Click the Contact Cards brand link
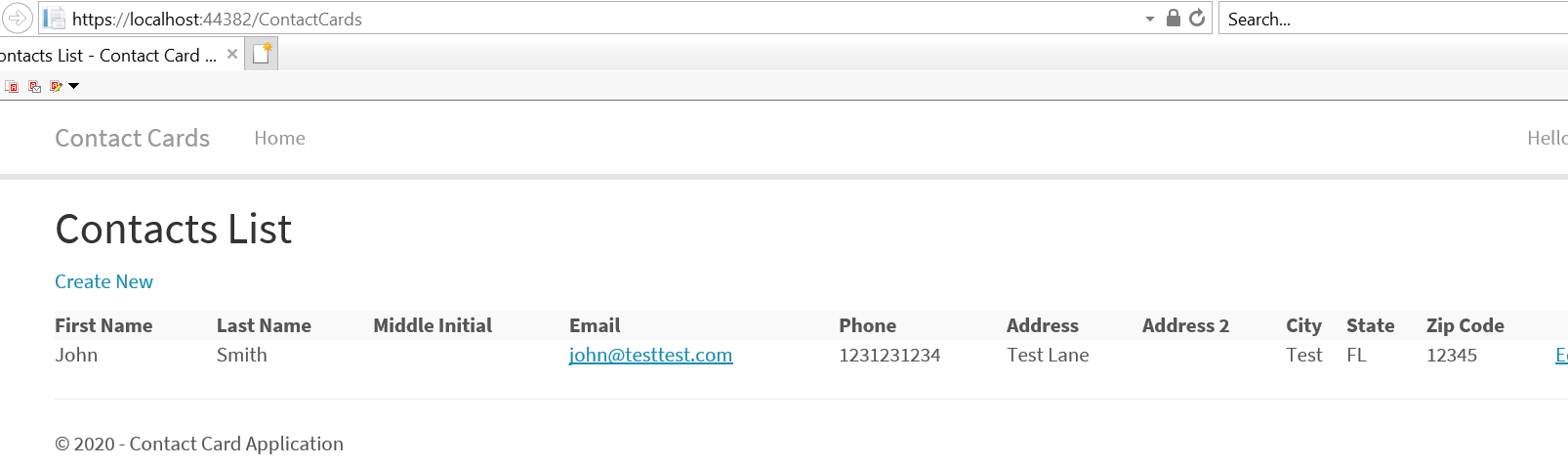The image size is (1568, 467). 133,139
